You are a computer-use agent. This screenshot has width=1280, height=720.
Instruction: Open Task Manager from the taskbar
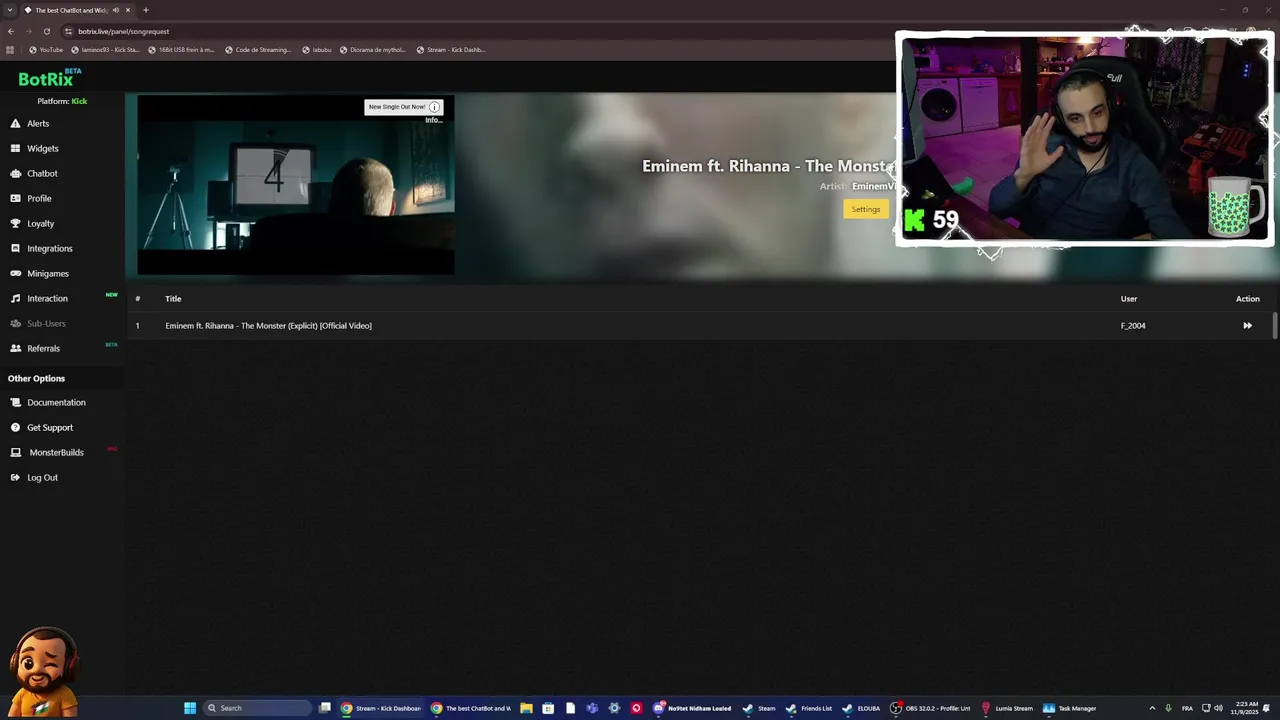pyautogui.click(x=1070, y=708)
